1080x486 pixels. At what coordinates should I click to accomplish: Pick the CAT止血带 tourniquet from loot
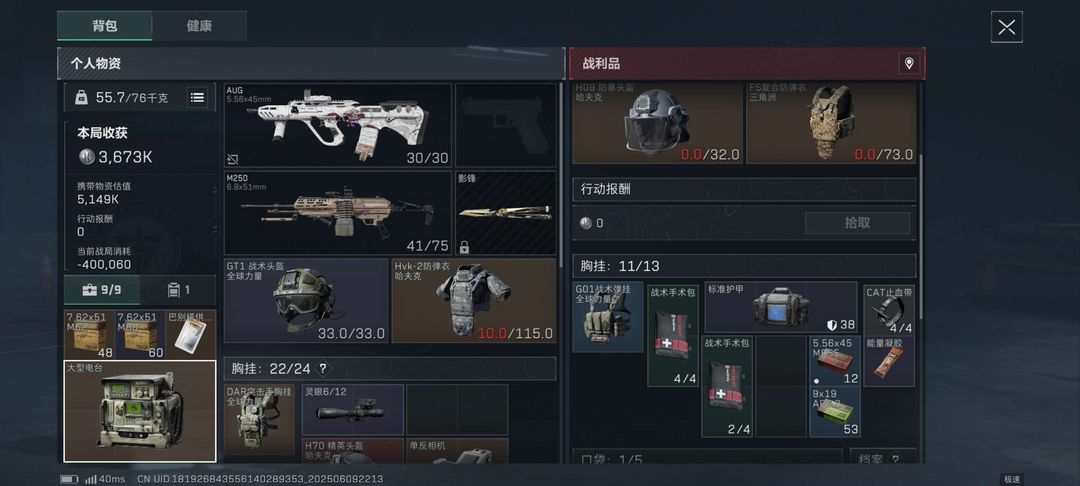[889, 309]
